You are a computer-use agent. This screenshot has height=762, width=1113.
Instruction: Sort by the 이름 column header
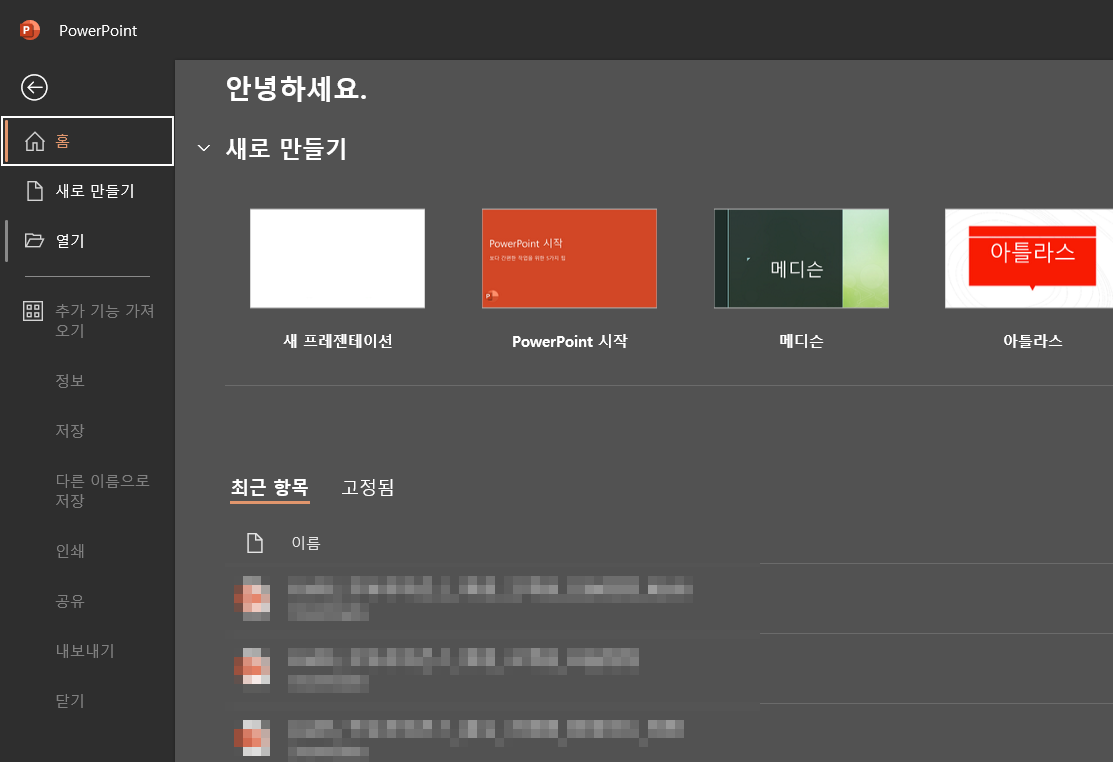pos(306,543)
